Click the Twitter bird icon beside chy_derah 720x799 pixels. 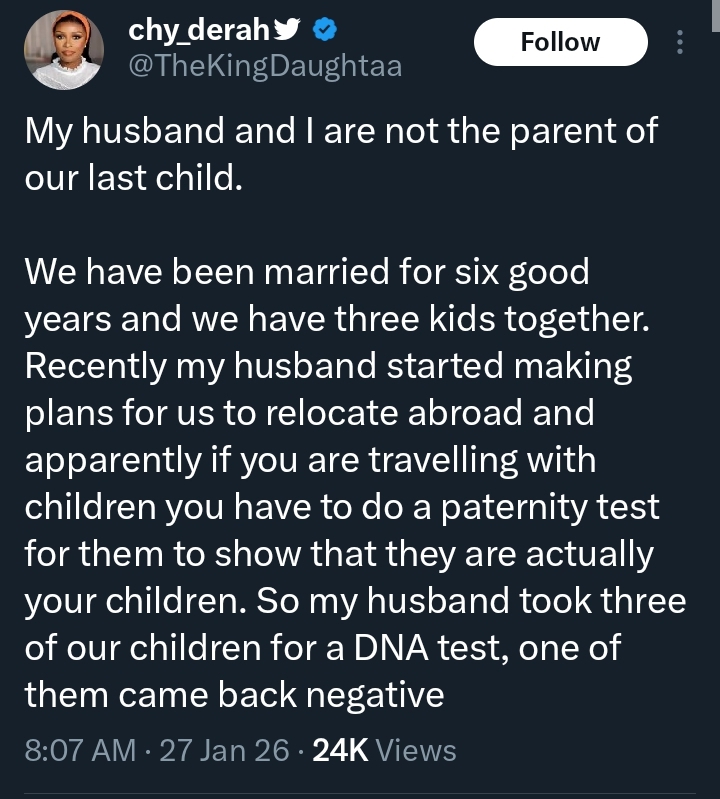tap(286, 31)
